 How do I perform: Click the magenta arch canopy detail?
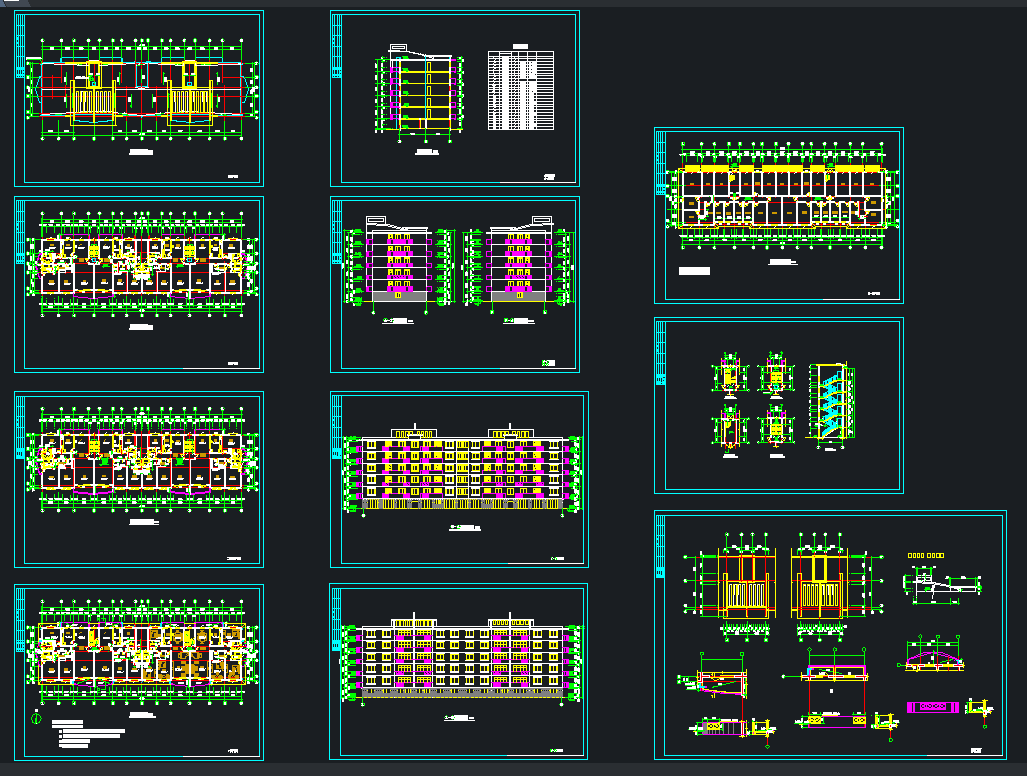(930, 655)
